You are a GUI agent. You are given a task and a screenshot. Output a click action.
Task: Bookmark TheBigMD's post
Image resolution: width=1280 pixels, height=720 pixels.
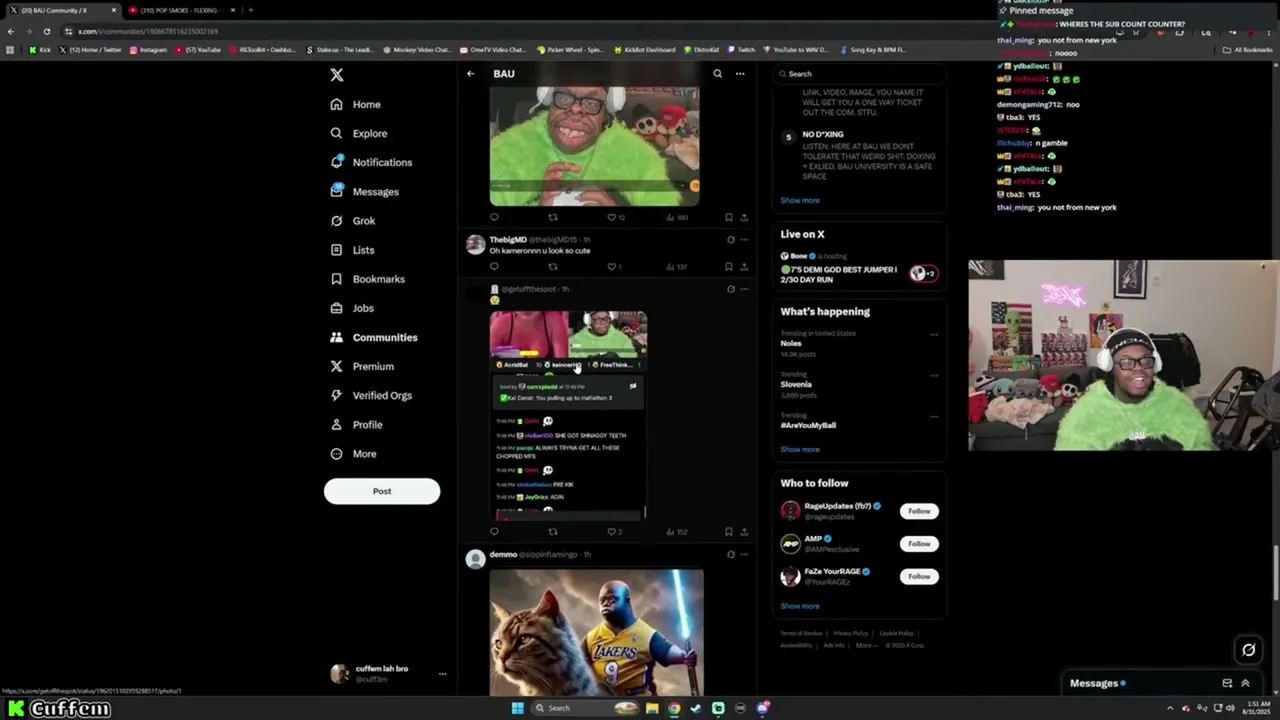(x=728, y=267)
